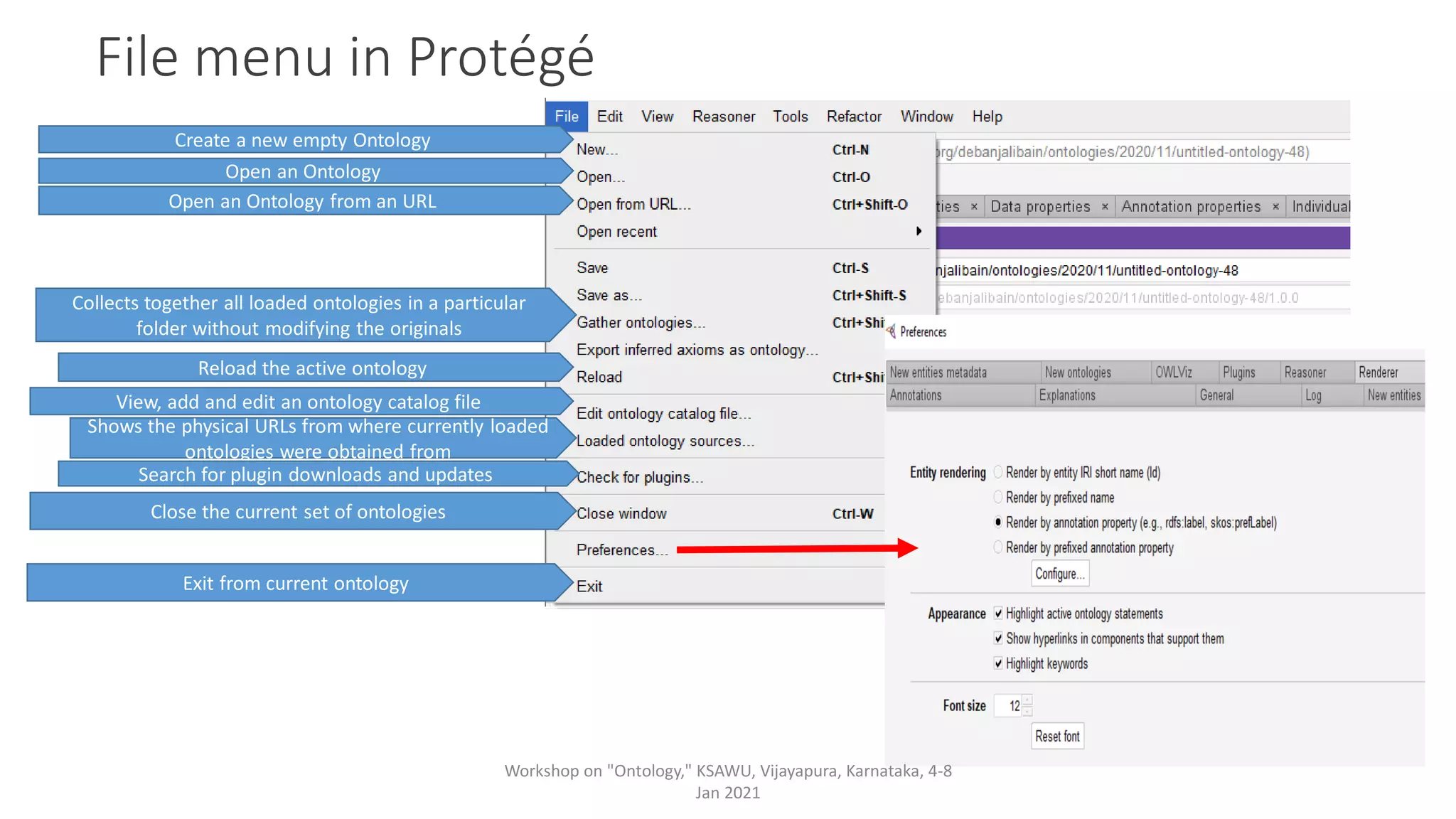Open the Help menu
The image size is (1456, 819).
(987, 117)
